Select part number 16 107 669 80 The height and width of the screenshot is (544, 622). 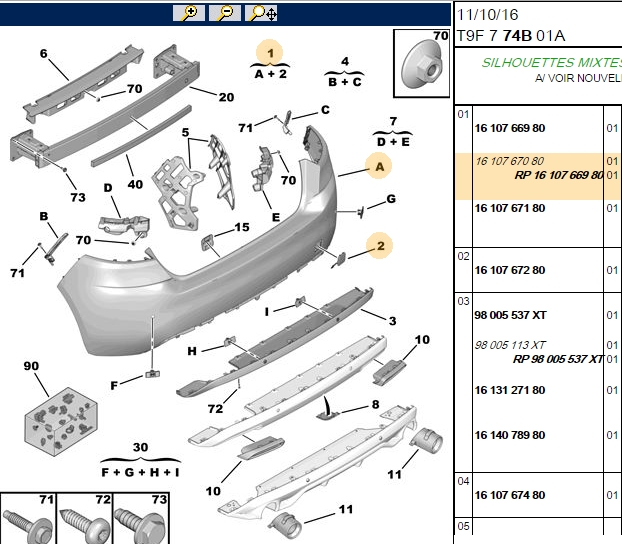tap(510, 128)
